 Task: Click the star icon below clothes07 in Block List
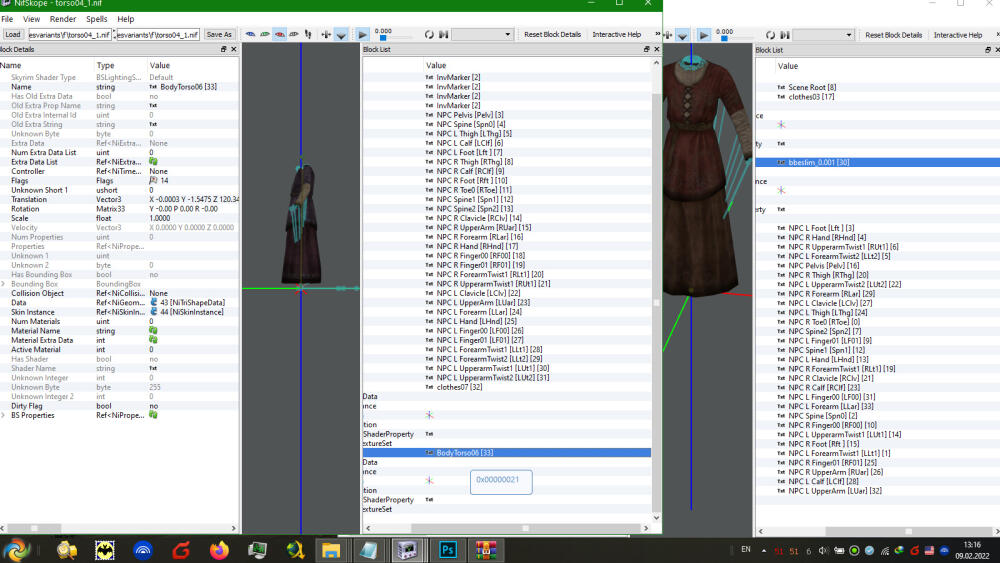coord(429,415)
